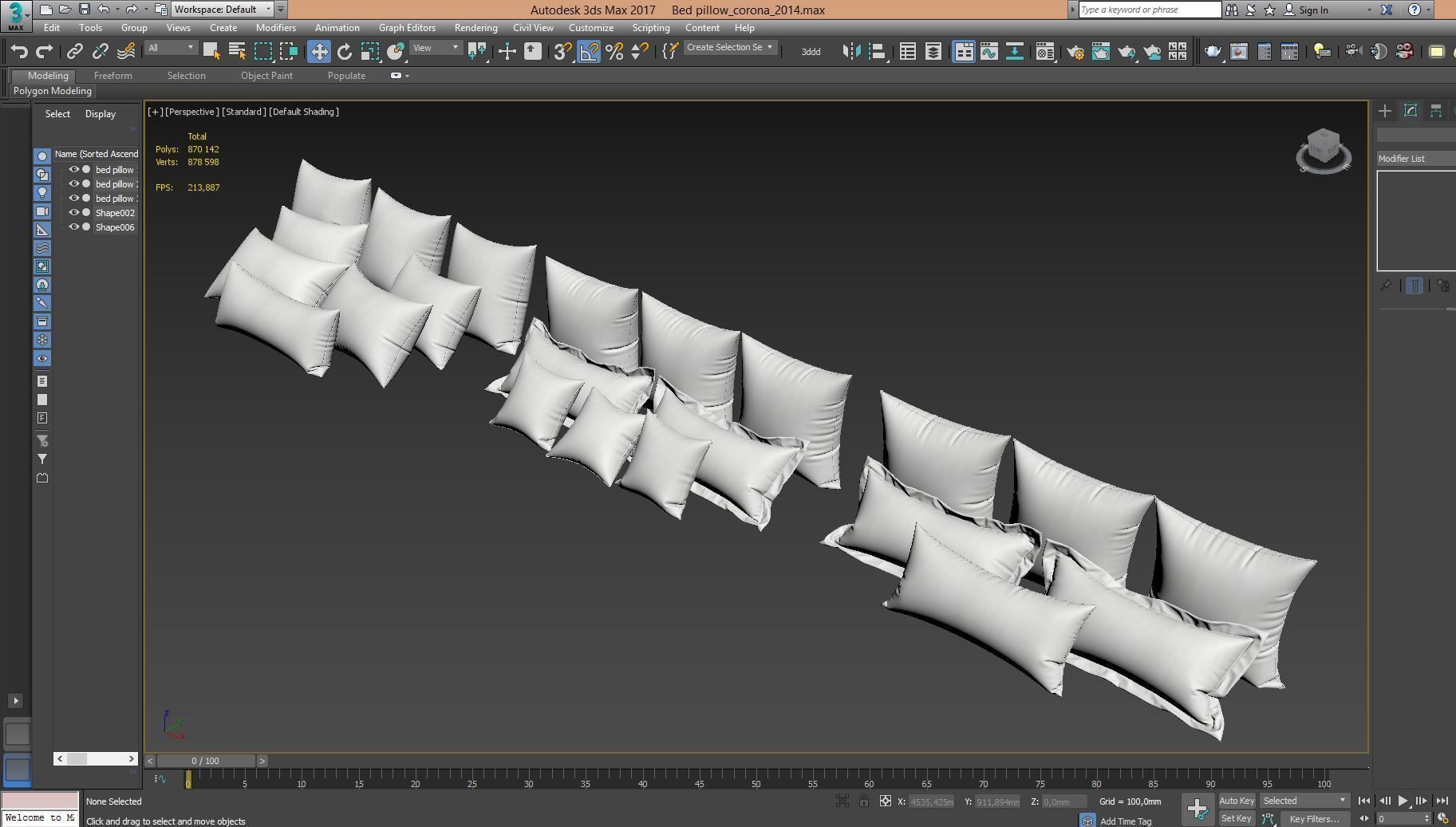This screenshot has width=1456, height=827.
Task: Open the Rendering menu
Action: [x=475, y=28]
